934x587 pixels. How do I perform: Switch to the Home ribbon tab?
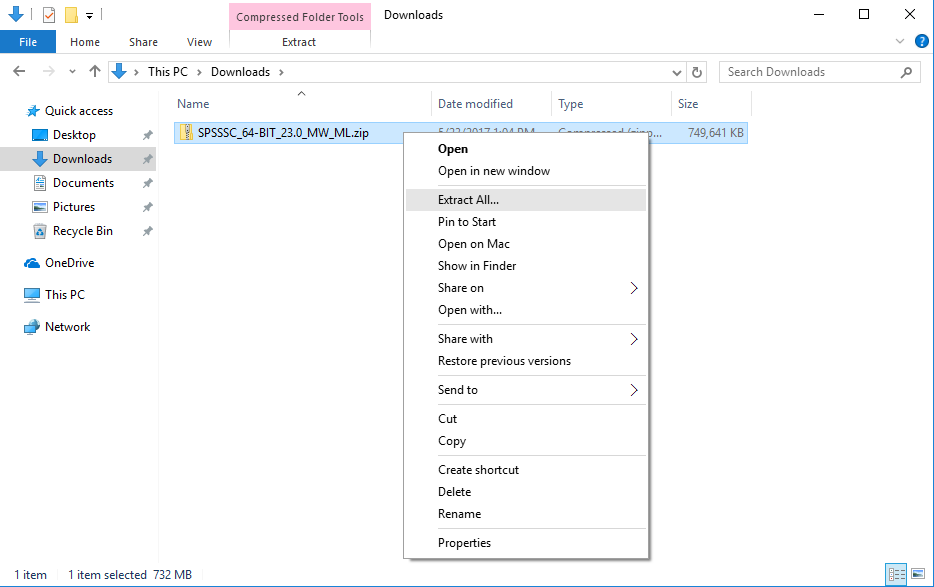(85, 42)
